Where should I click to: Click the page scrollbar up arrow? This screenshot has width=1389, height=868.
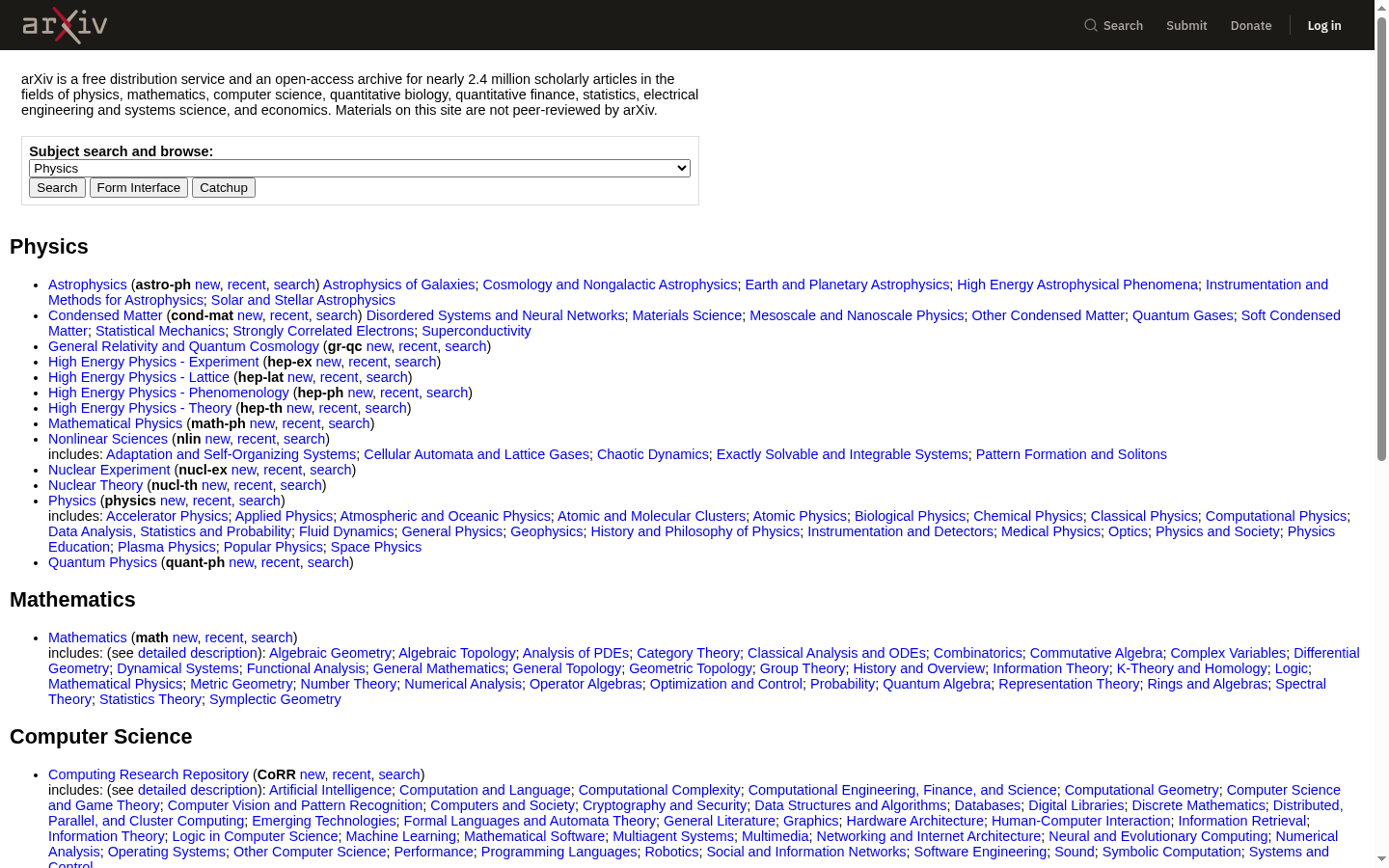pos(1381,8)
